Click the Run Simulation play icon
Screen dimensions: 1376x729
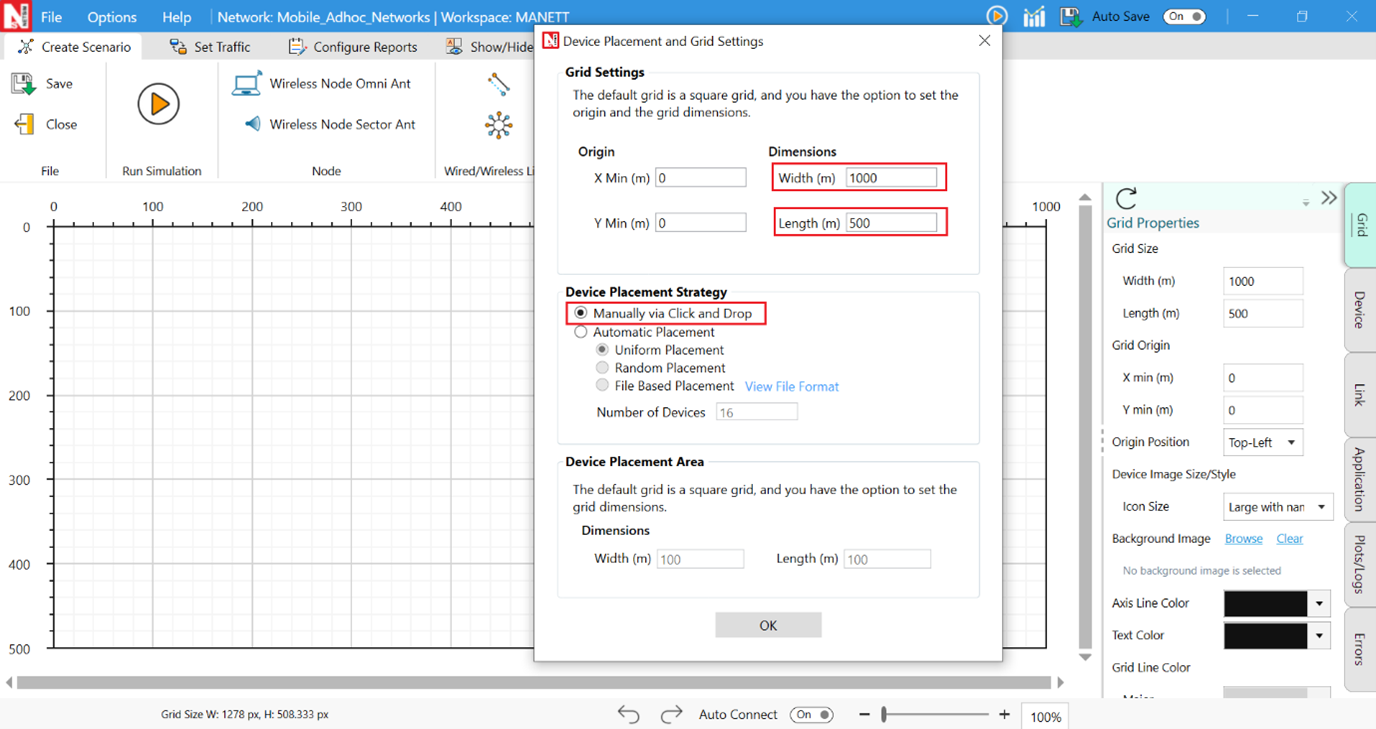(158, 104)
